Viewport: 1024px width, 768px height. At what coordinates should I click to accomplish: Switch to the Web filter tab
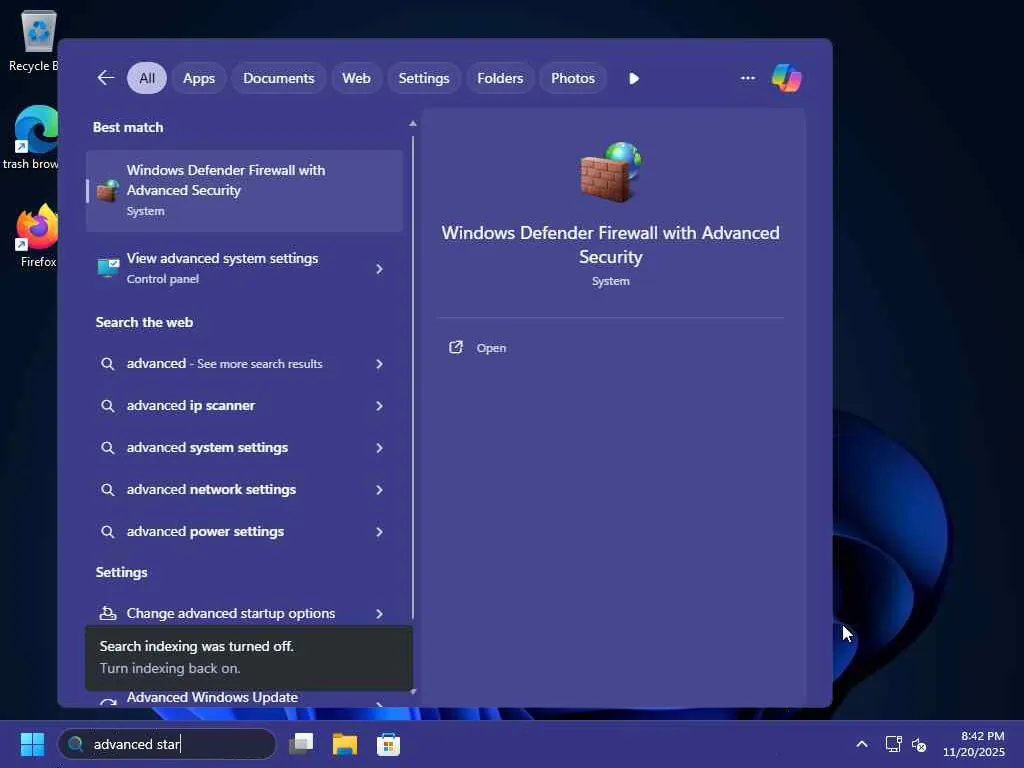tap(357, 78)
